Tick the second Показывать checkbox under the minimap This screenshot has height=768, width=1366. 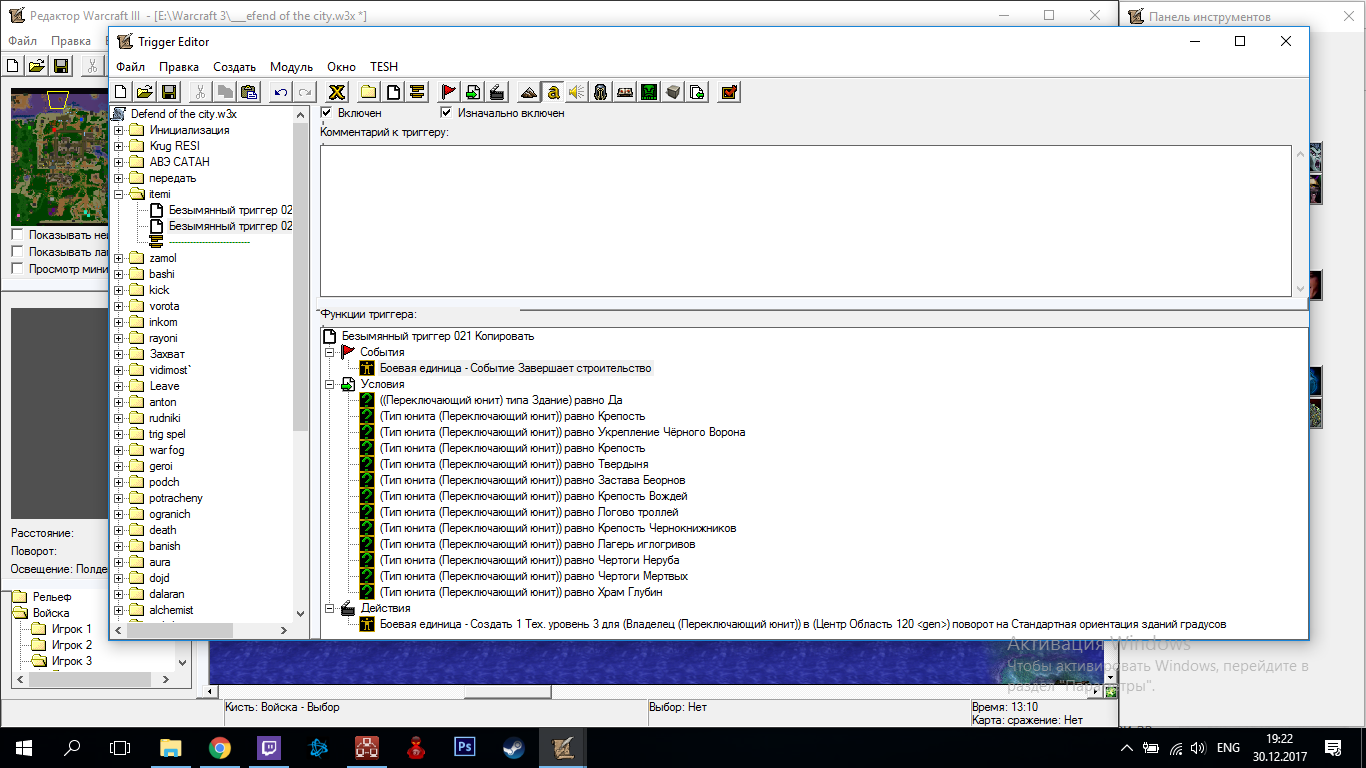(x=17, y=252)
